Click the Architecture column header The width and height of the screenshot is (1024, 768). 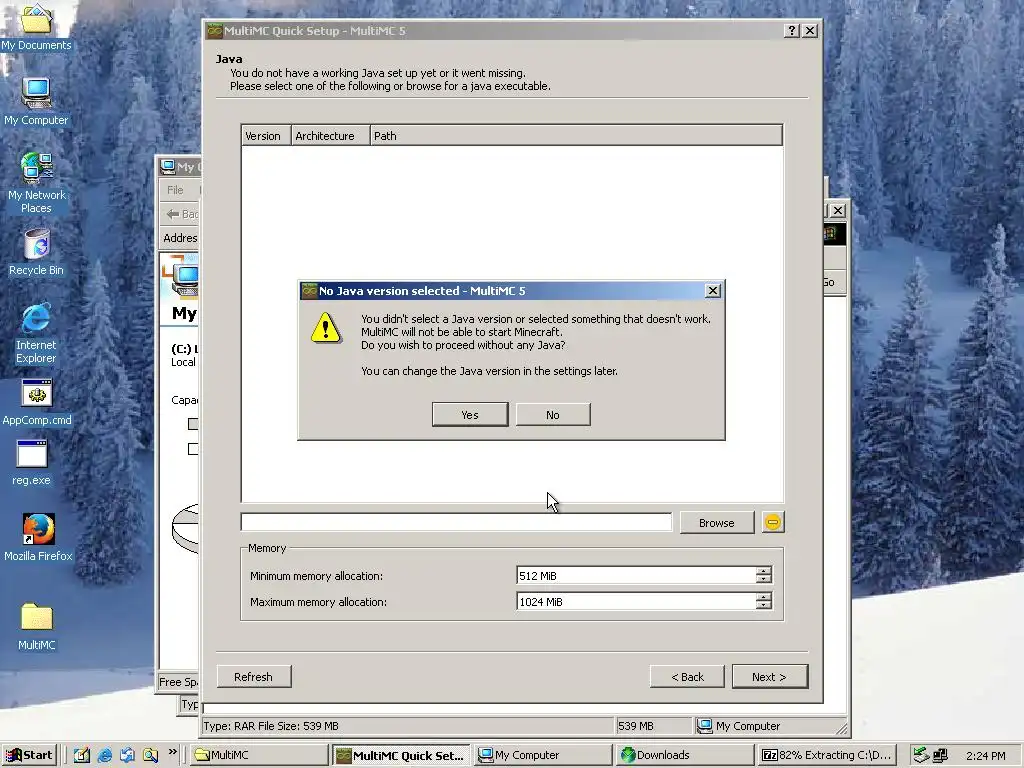coord(330,136)
